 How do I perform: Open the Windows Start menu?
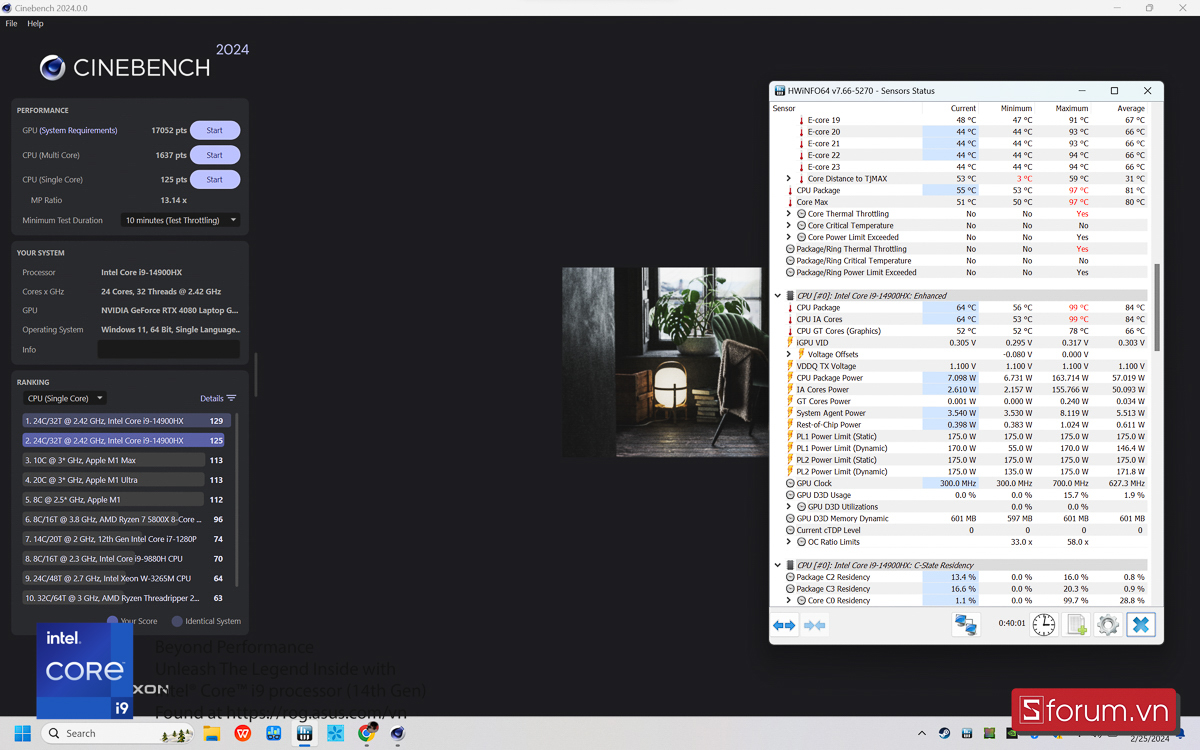coord(22,734)
